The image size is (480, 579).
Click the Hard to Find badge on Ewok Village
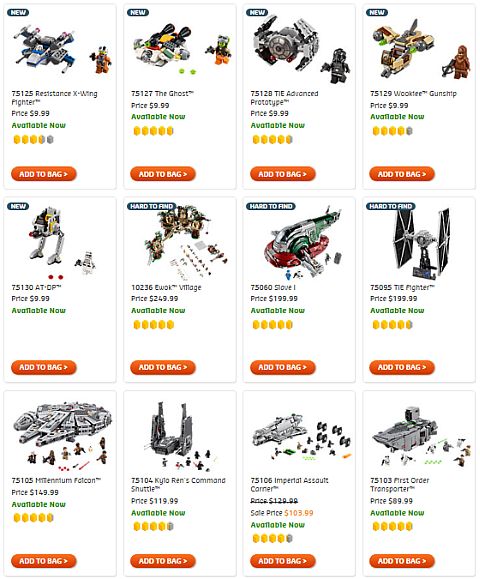pos(151,206)
